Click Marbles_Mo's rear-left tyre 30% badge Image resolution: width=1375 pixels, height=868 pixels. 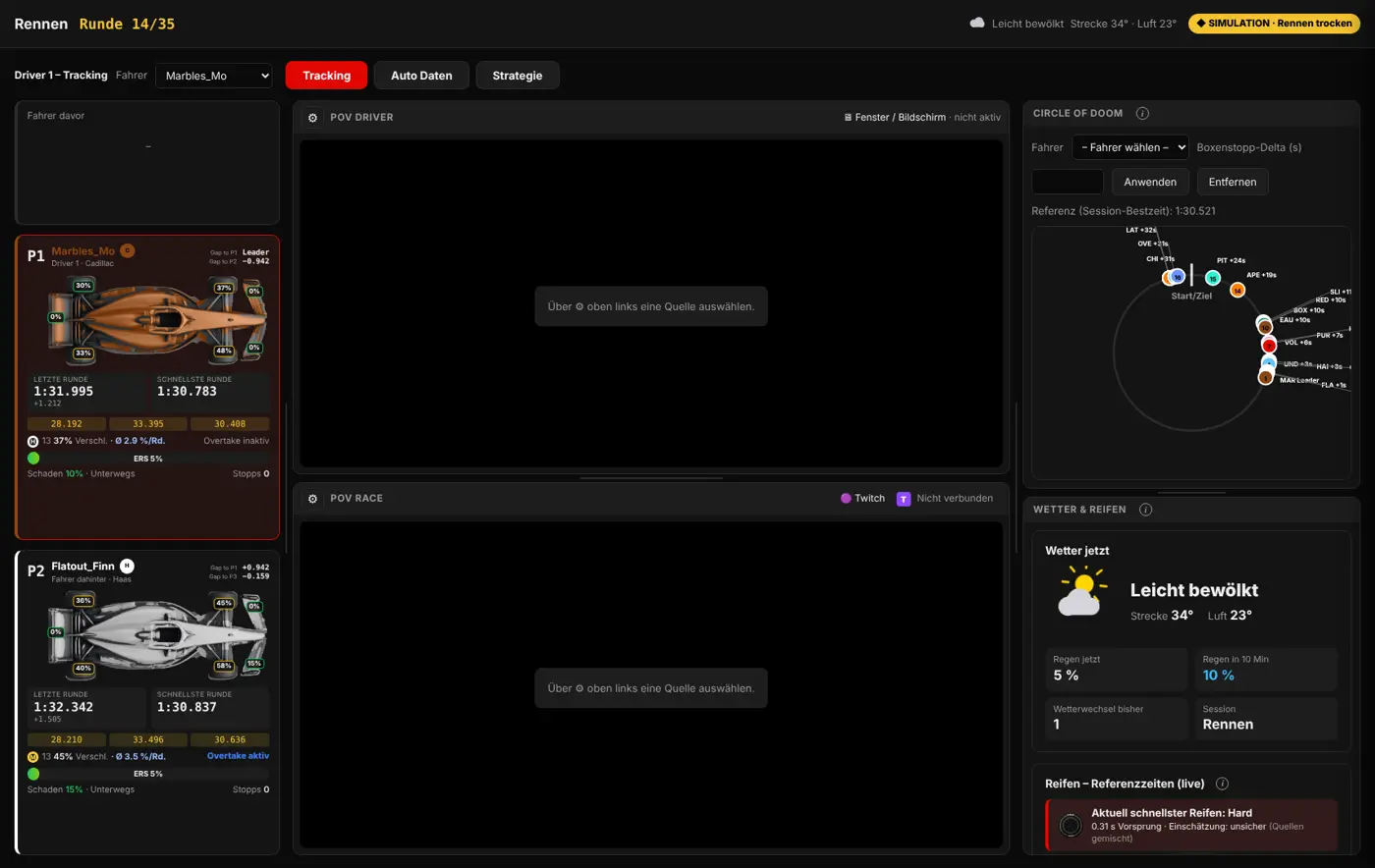[x=83, y=286]
